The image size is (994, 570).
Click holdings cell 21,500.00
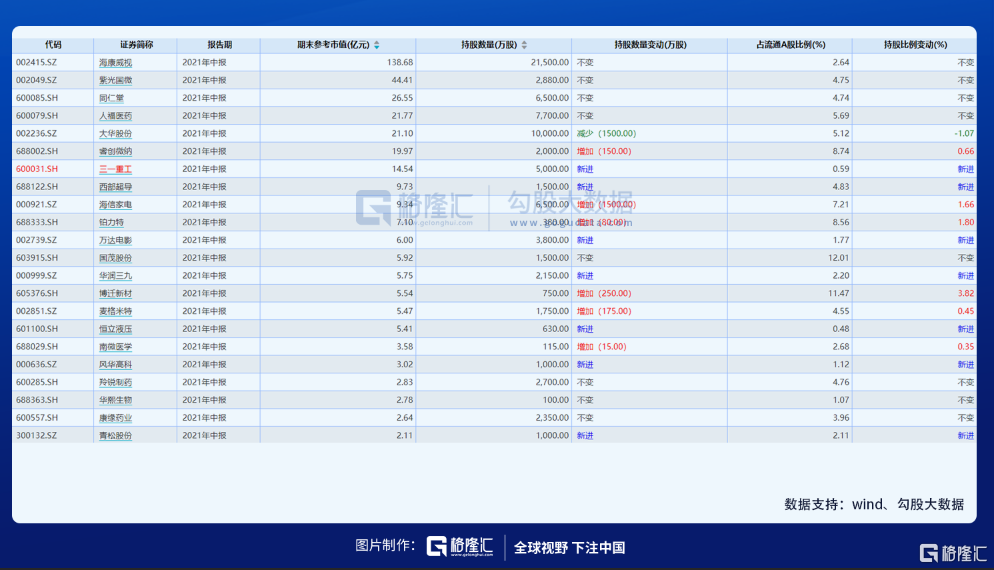[550, 63]
